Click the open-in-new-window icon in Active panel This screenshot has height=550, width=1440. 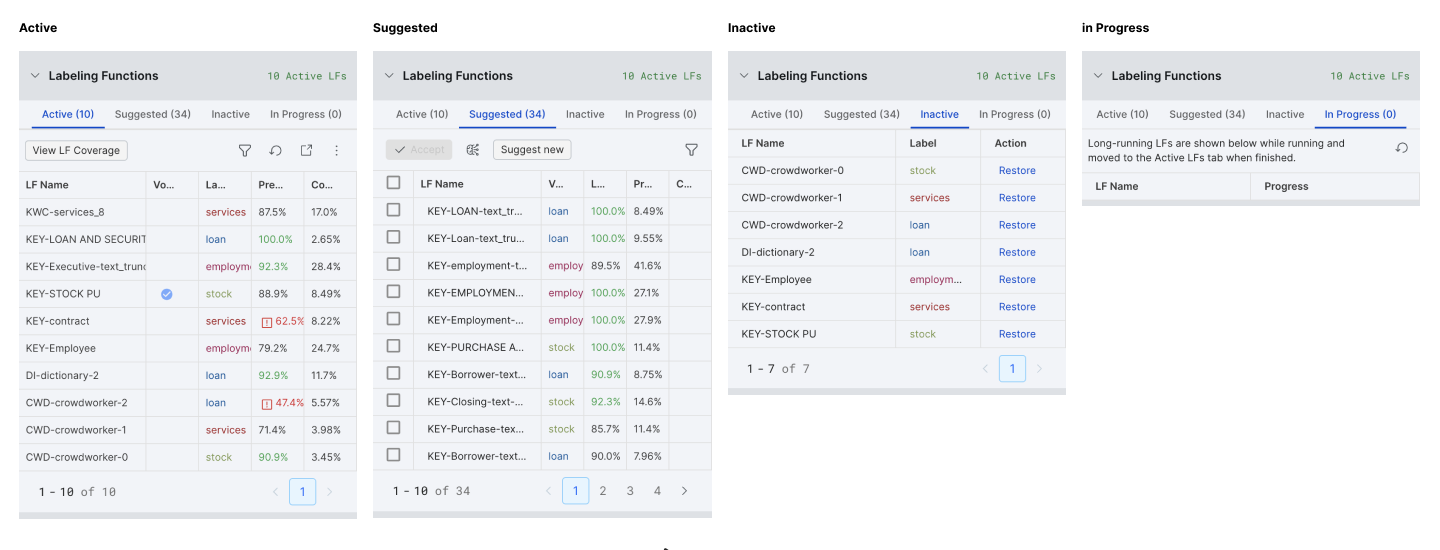click(x=307, y=151)
